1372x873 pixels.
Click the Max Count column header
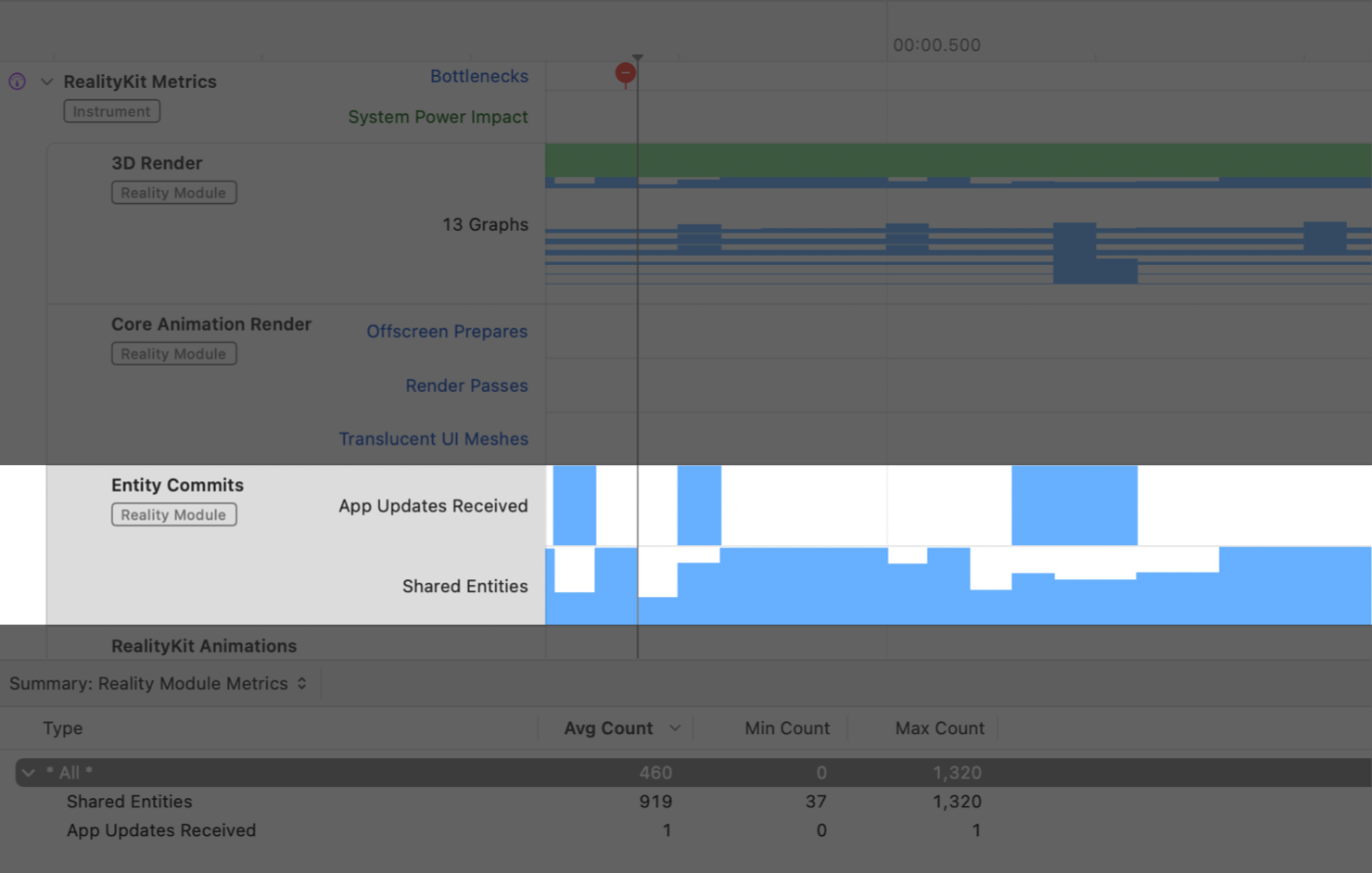point(939,728)
